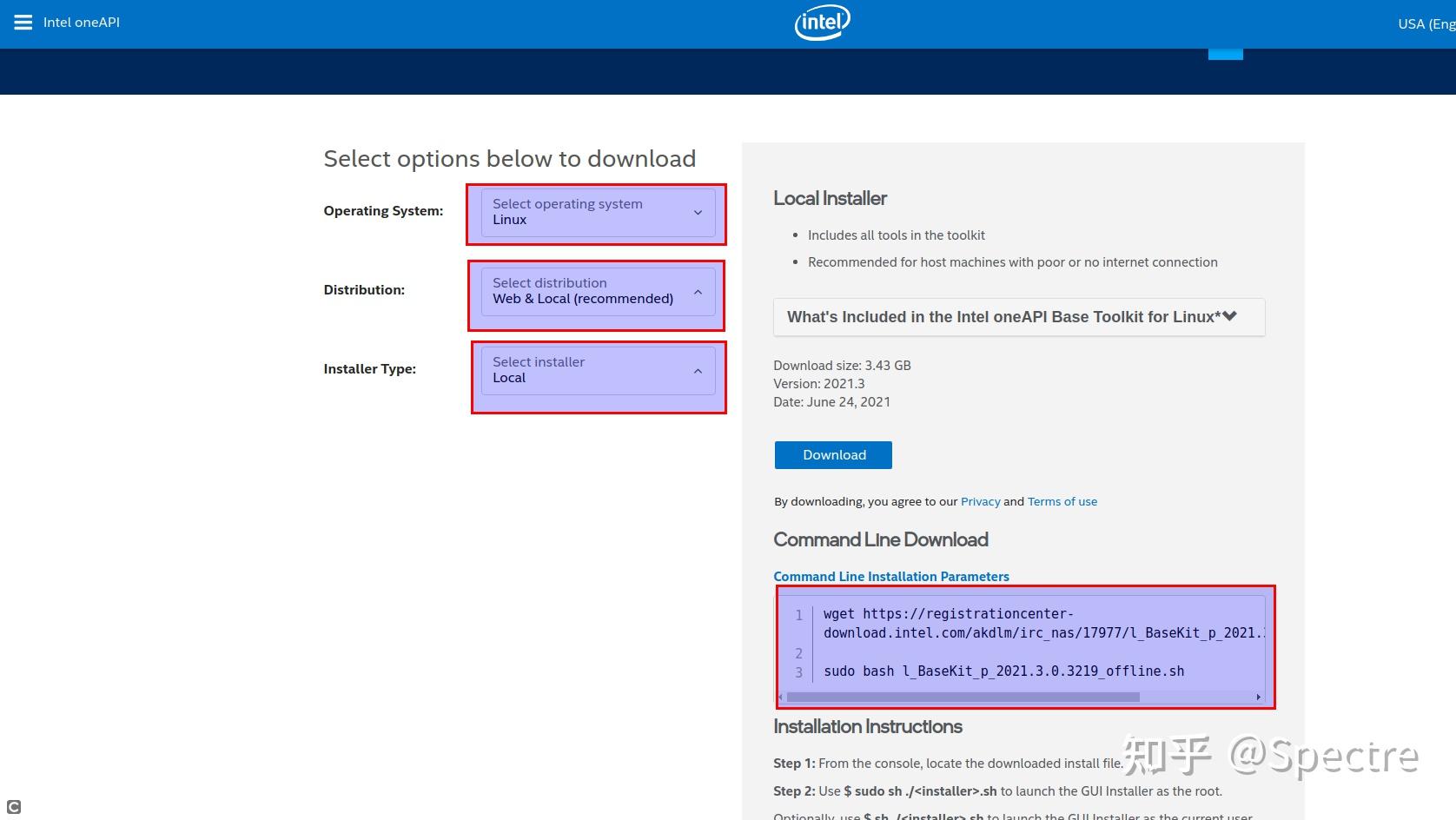Click the code block's right scroll arrow
Image resolution: width=1456 pixels, height=820 pixels.
point(1258,697)
